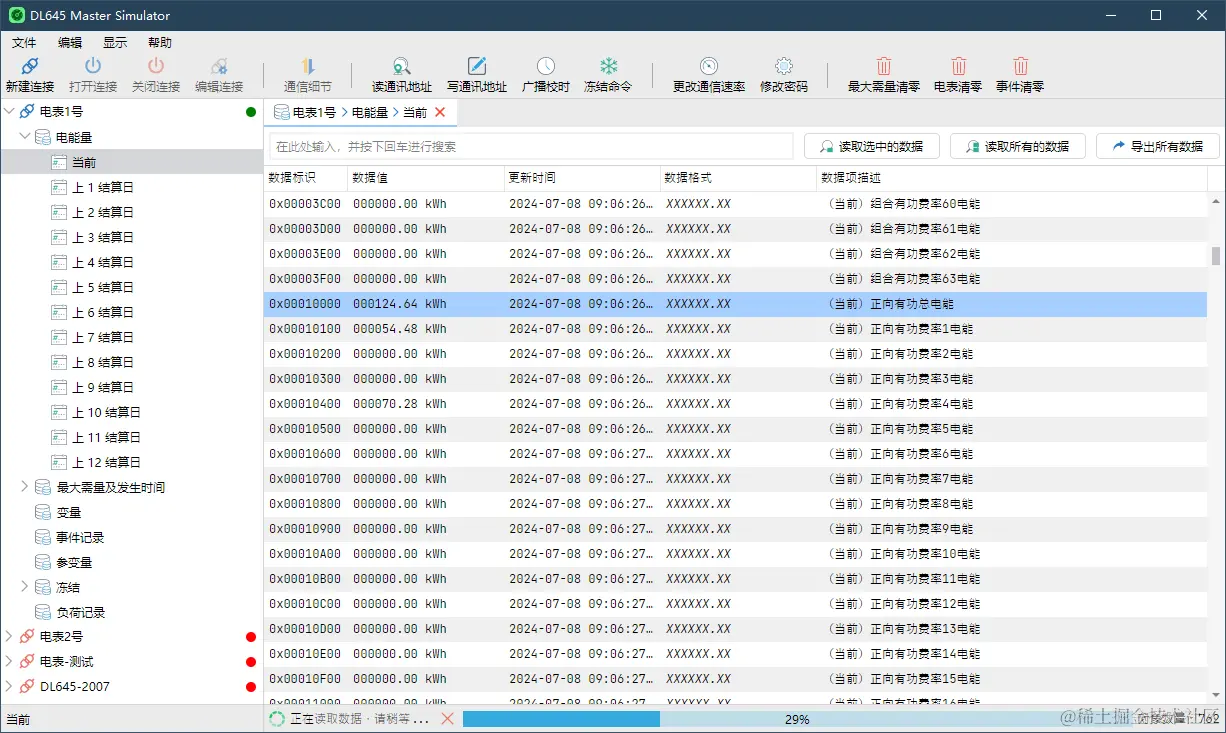Click the 读取所有的数据 button
The image size is (1226, 733).
[1017, 146]
